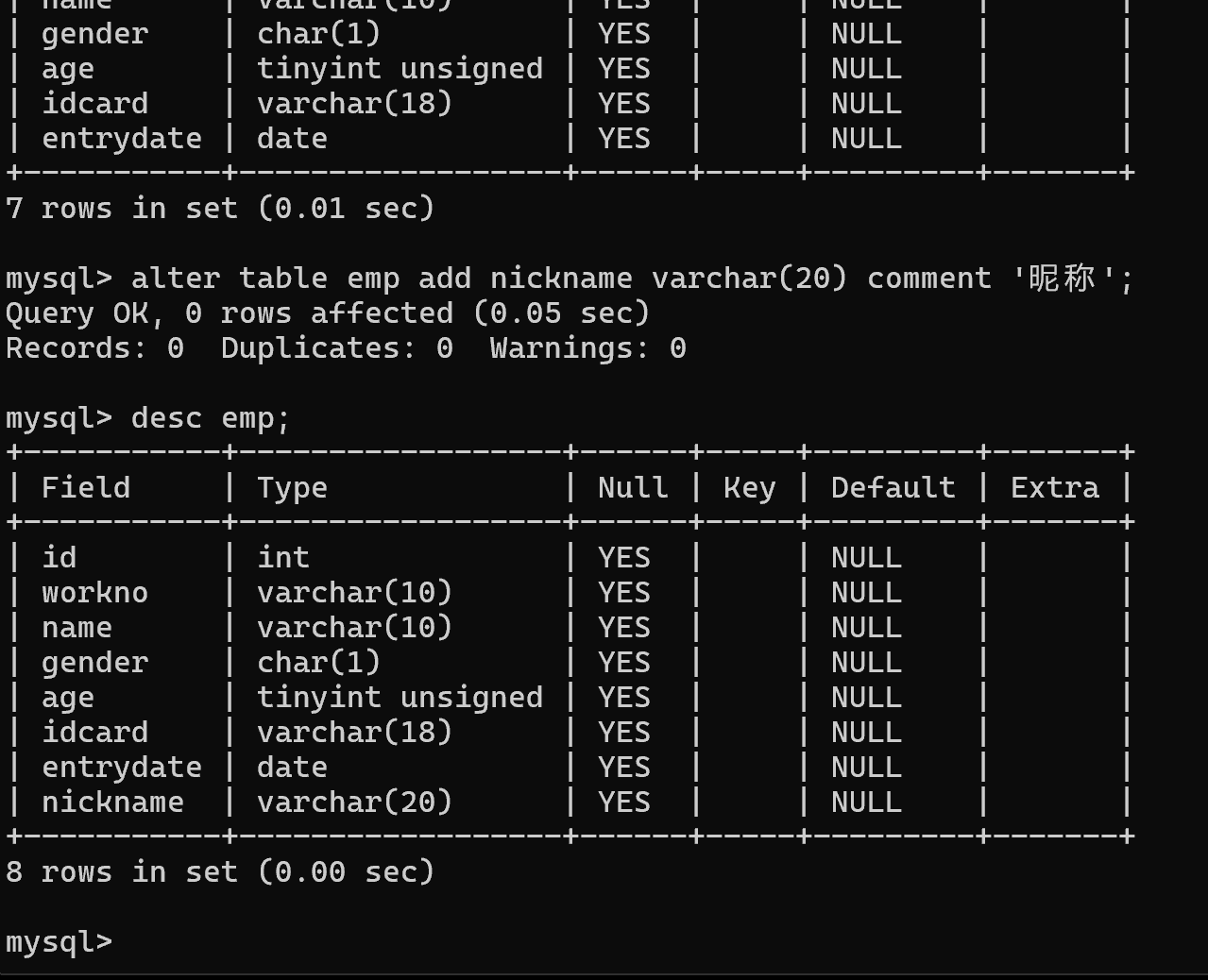
Task: Click the "Duplicates: 0" text
Action: coord(337,348)
